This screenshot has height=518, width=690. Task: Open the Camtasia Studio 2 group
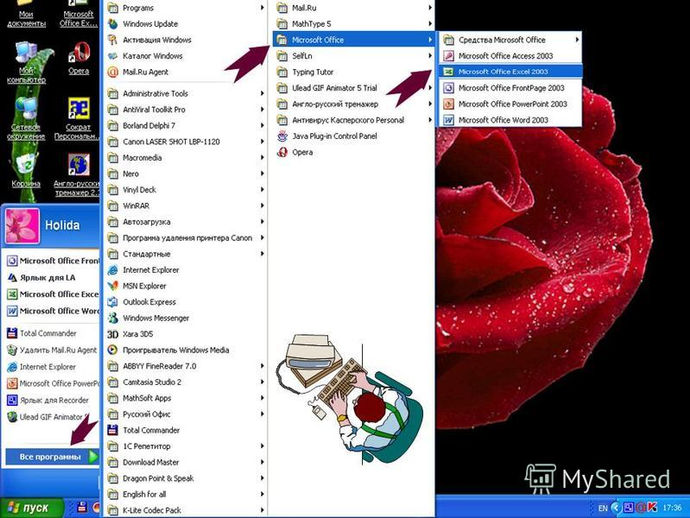point(186,382)
